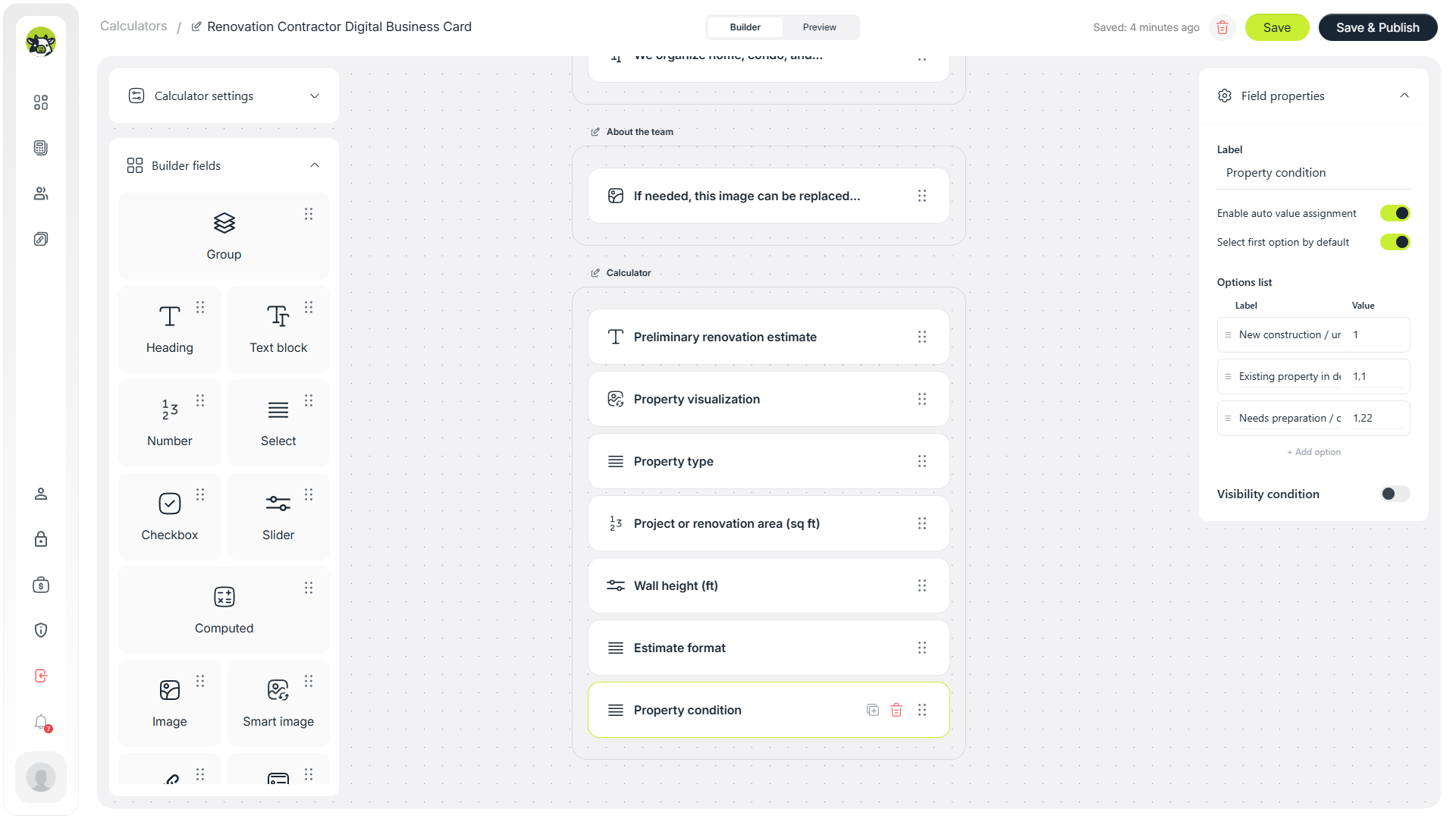Open the calculators icon in sidebar
Viewport: 1456px width, 819px height.
pos(41,148)
